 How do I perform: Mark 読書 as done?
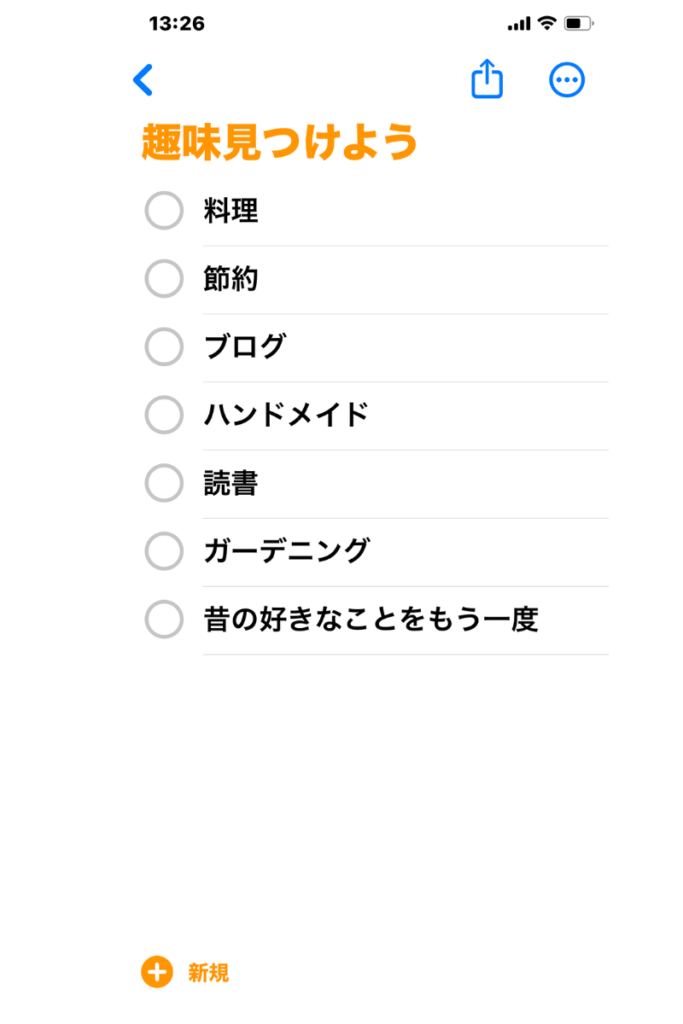click(164, 483)
